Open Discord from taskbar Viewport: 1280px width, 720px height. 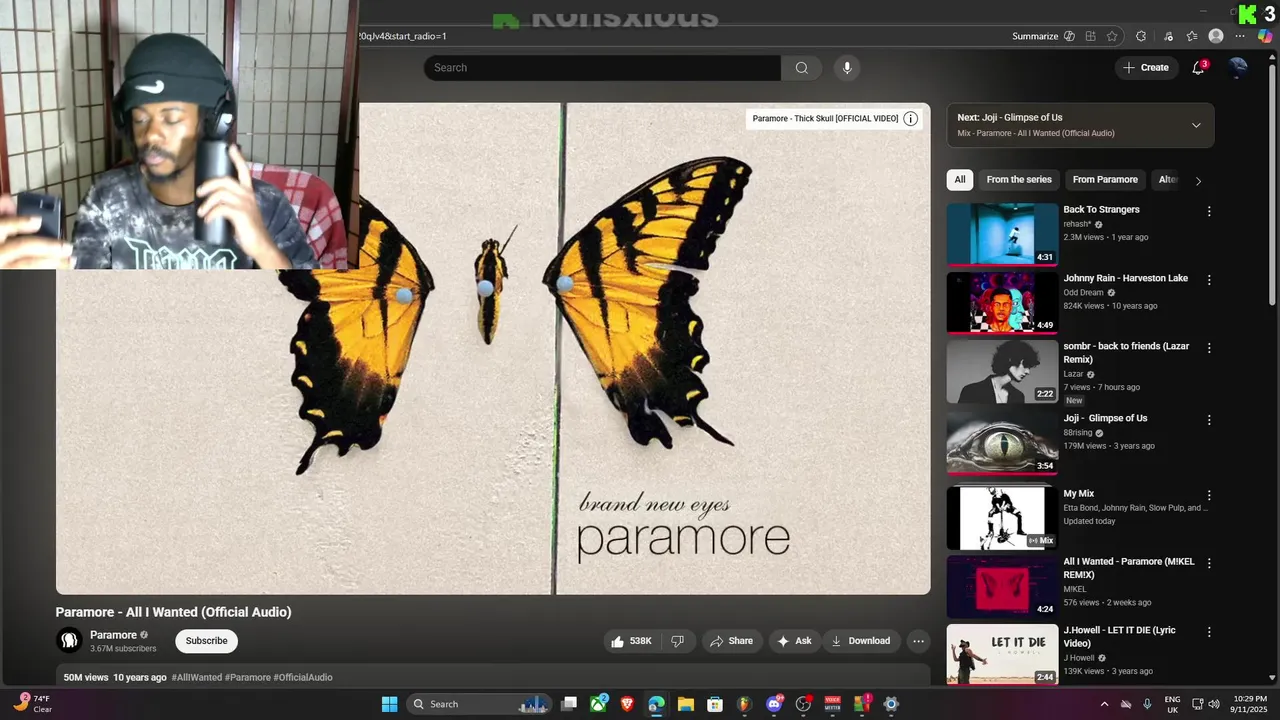(x=773, y=704)
